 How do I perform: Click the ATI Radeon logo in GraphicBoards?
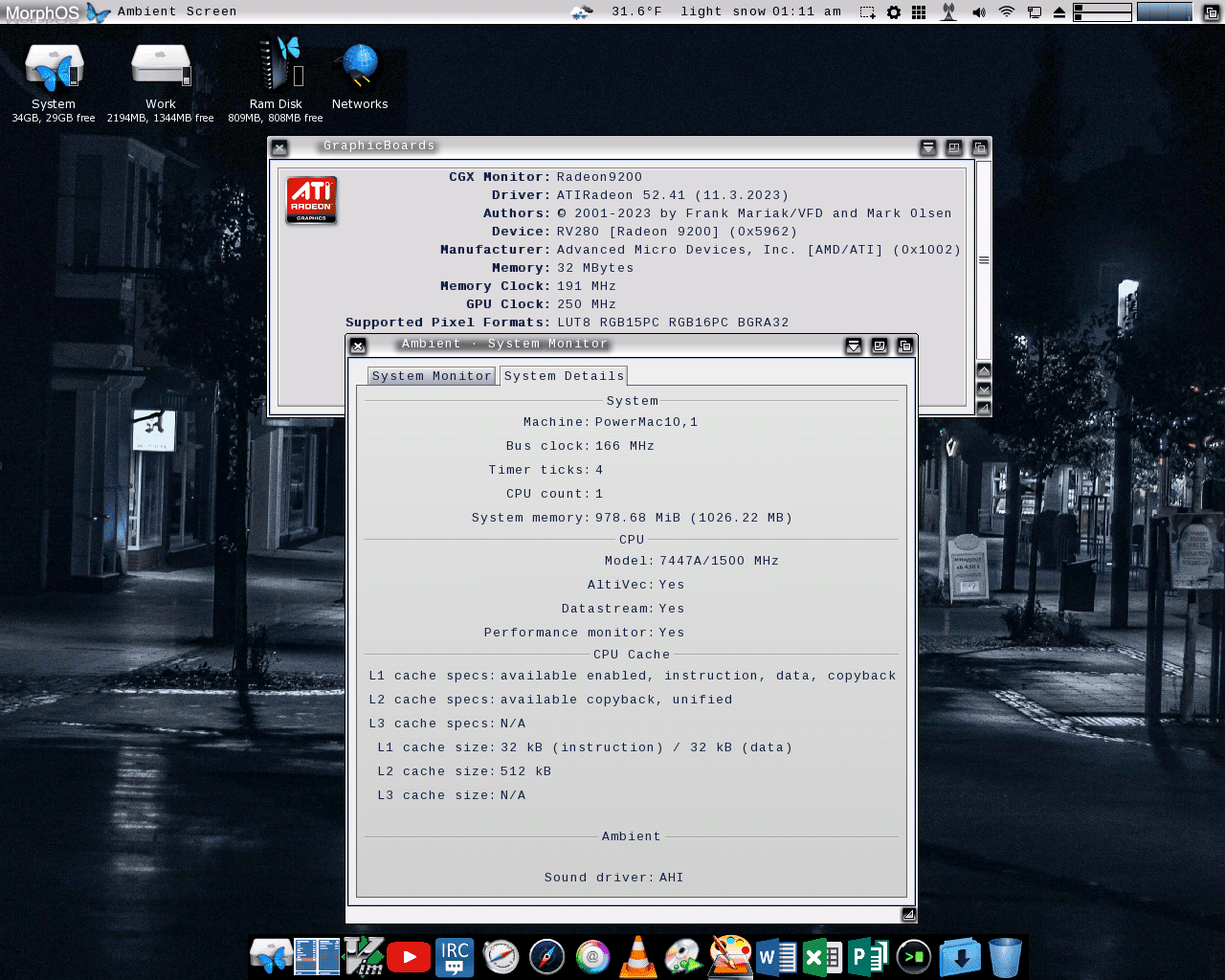pos(311,200)
